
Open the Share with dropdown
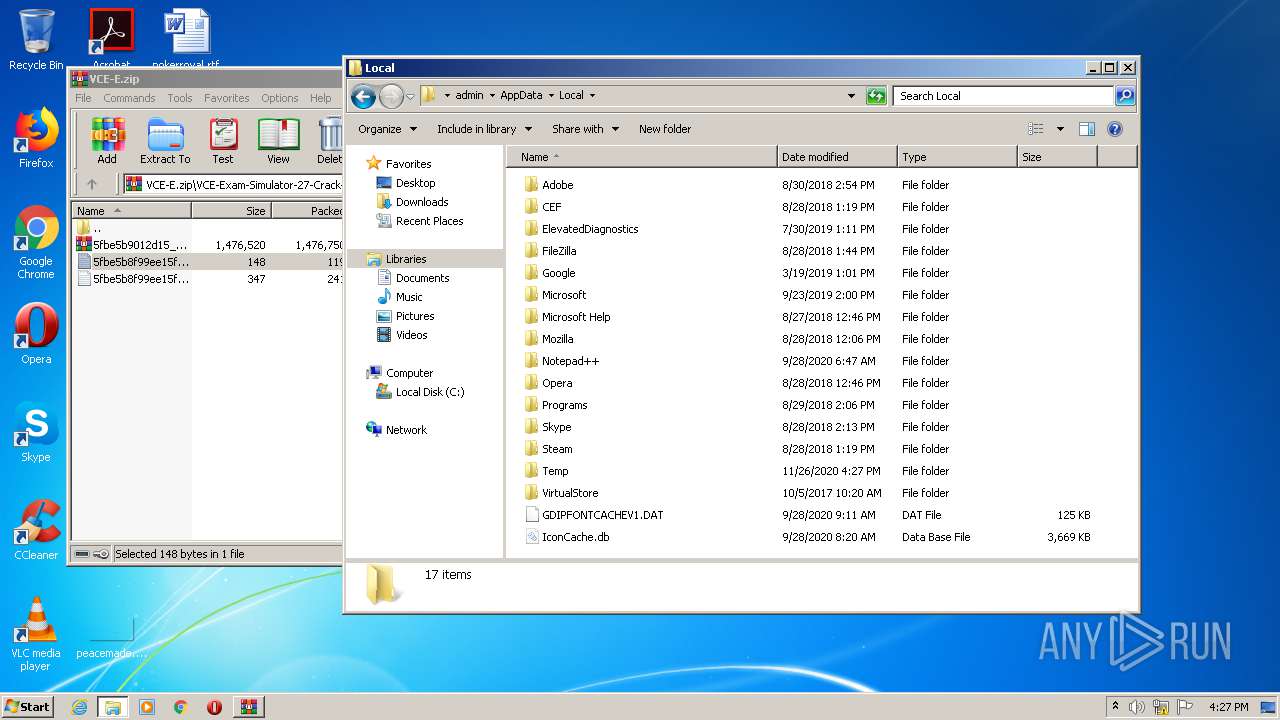point(585,129)
